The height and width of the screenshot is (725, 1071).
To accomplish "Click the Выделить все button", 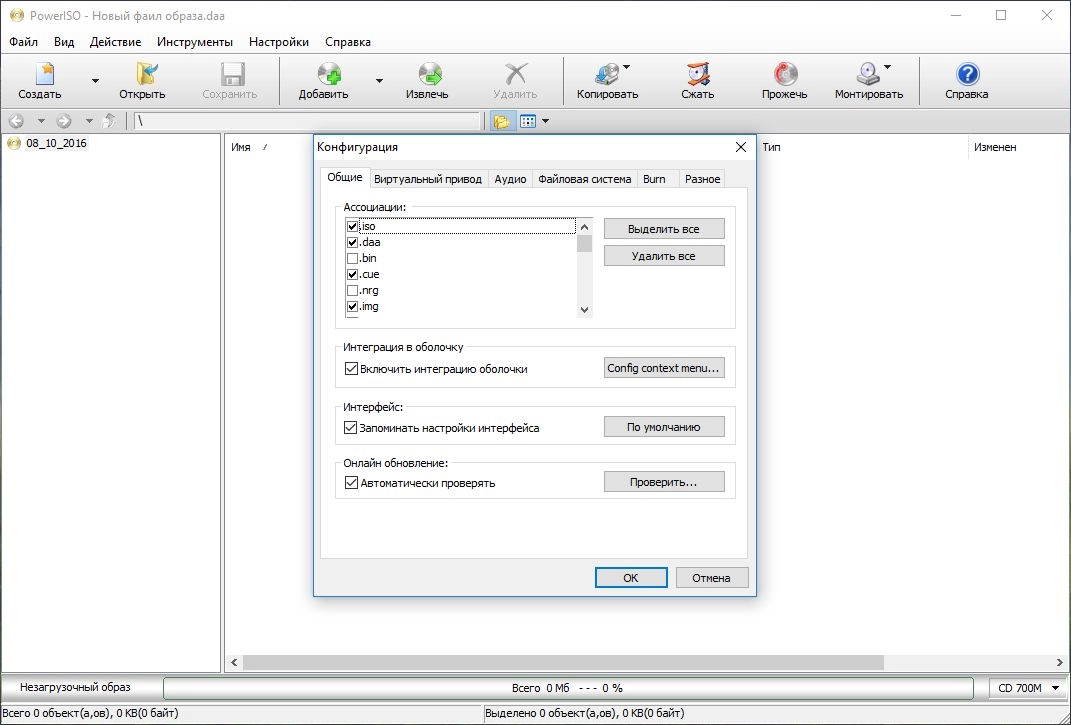I will (x=664, y=229).
